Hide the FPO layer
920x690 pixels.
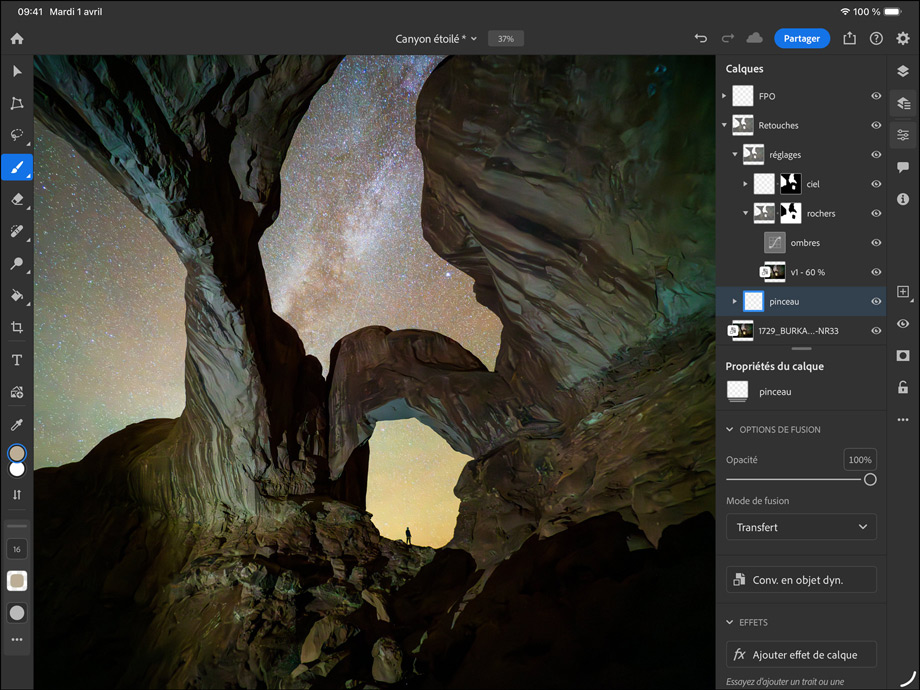click(876, 95)
